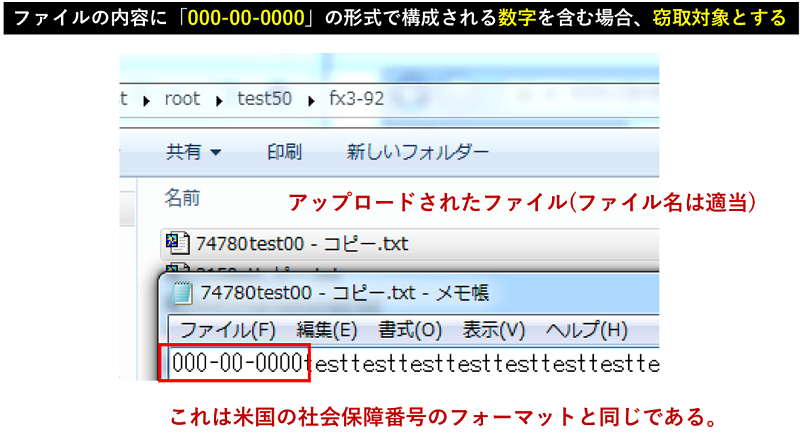The width and height of the screenshot is (800, 444).
Task: Open the ヘルプ(H) menu in Notepad
Action: [586, 330]
